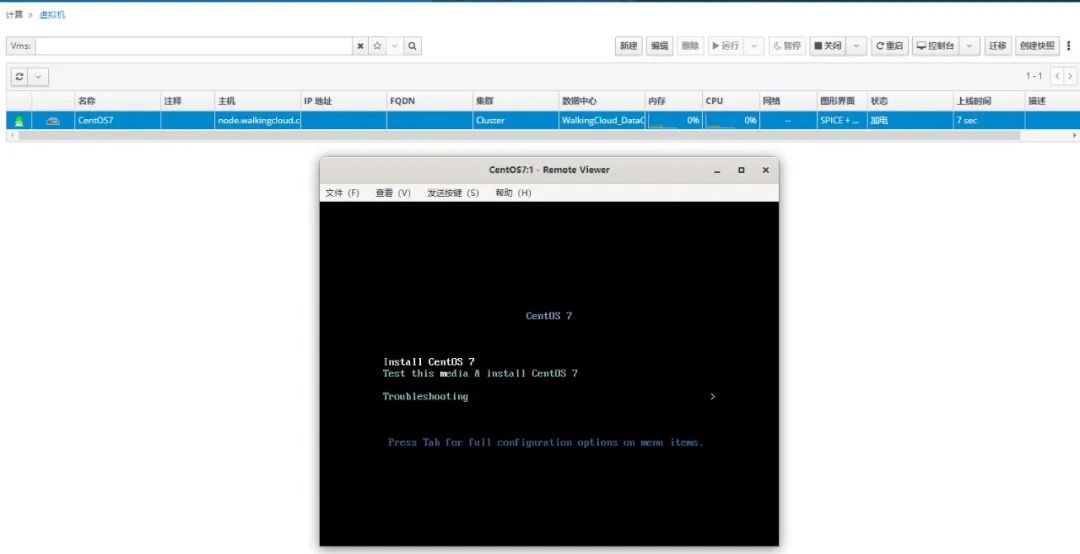
Task: Click inside the Vms search input
Action: click(x=194, y=46)
